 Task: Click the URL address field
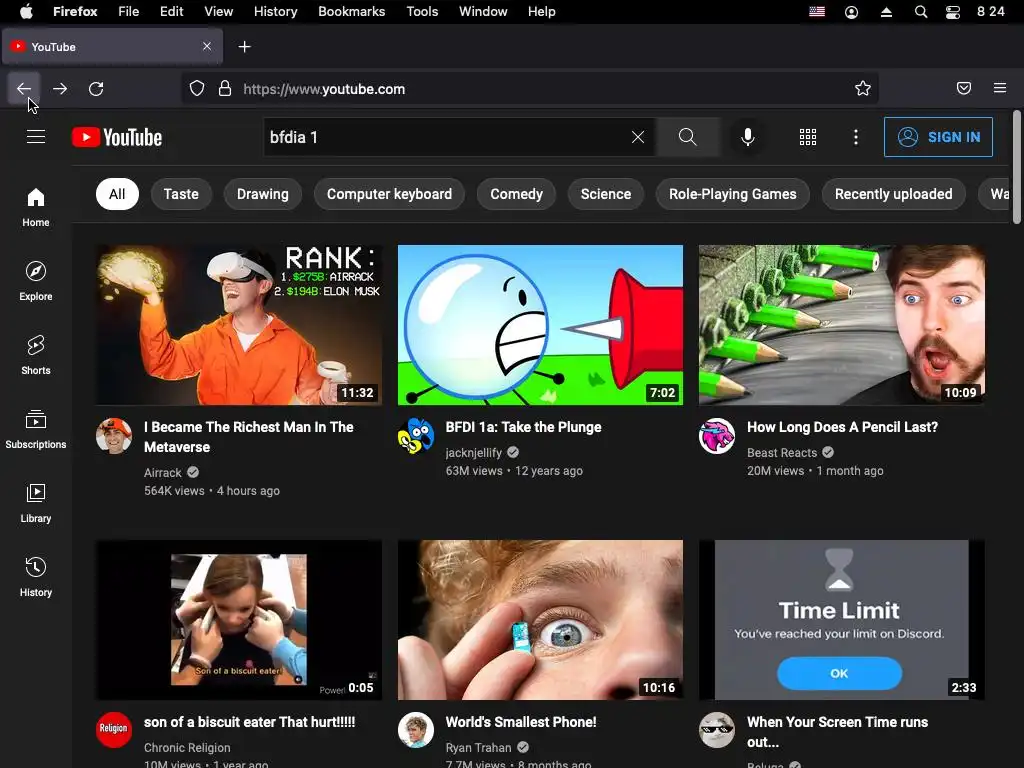(529, 89)
